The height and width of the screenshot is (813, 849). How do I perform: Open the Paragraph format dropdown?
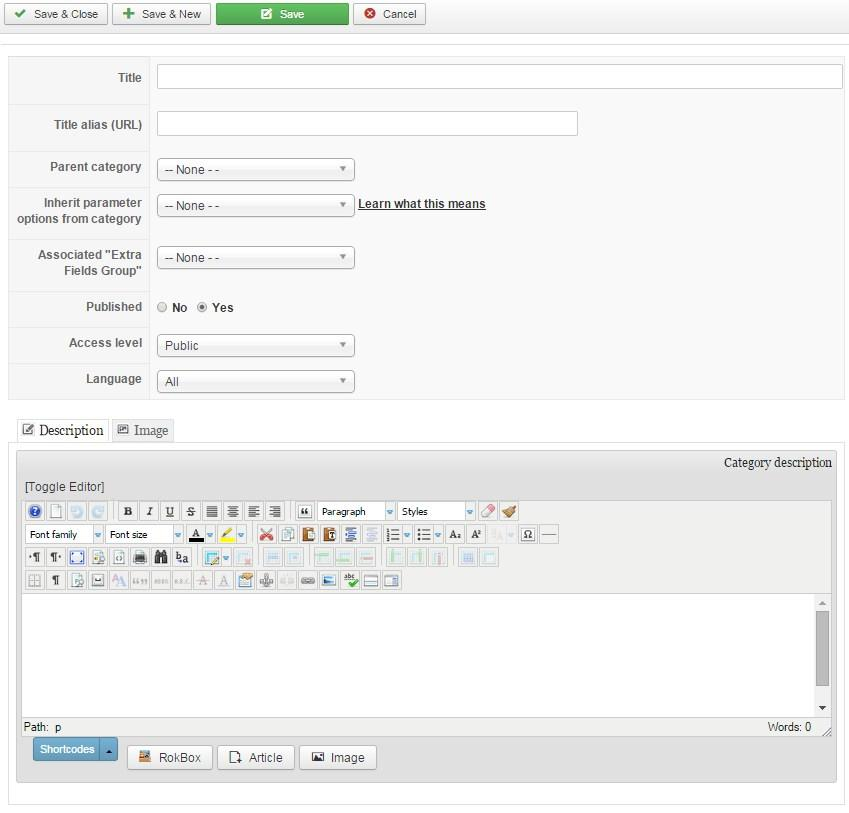point(356,512)
